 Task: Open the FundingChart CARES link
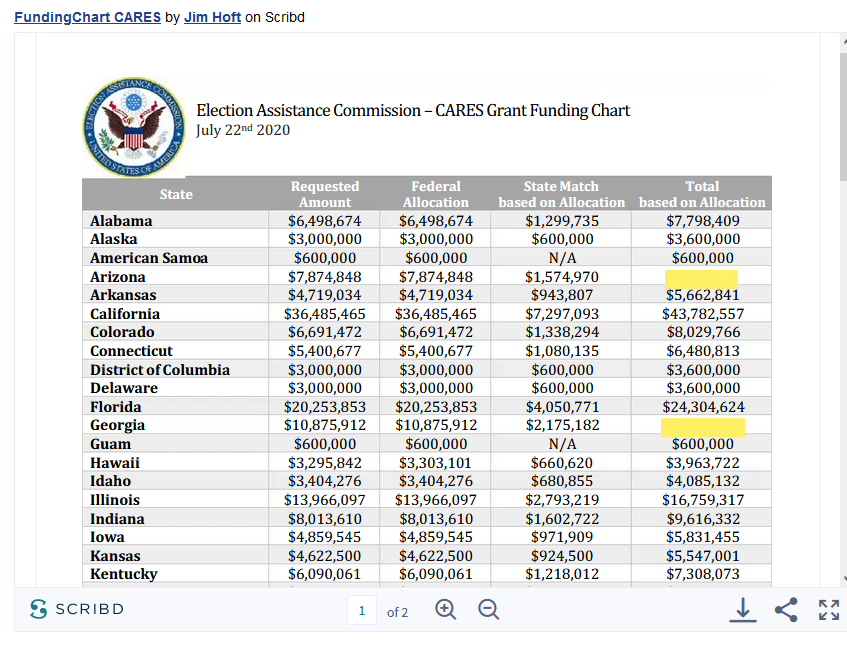[88, 17]
